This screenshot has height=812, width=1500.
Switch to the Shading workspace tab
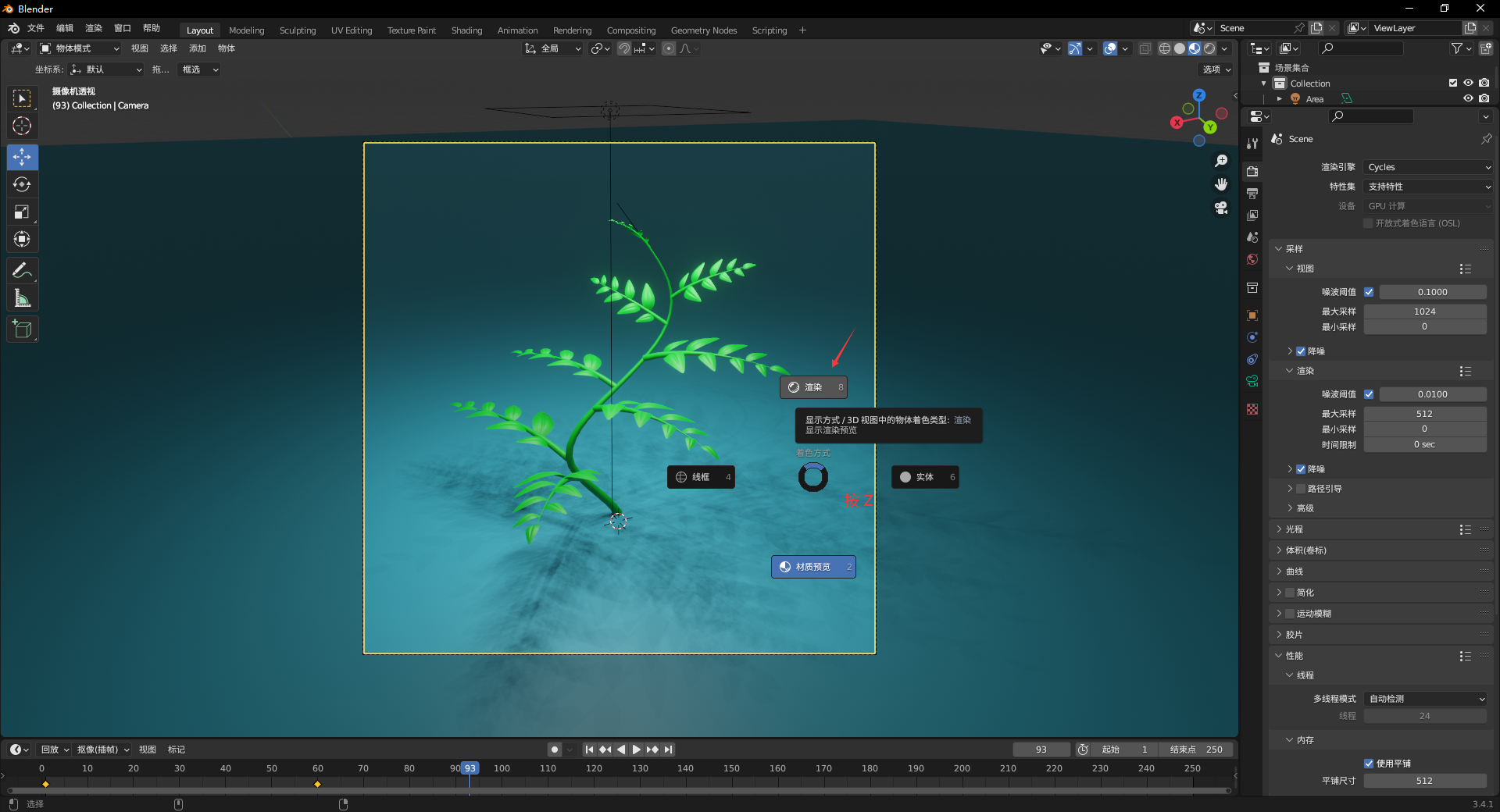[x=466, y=30]
